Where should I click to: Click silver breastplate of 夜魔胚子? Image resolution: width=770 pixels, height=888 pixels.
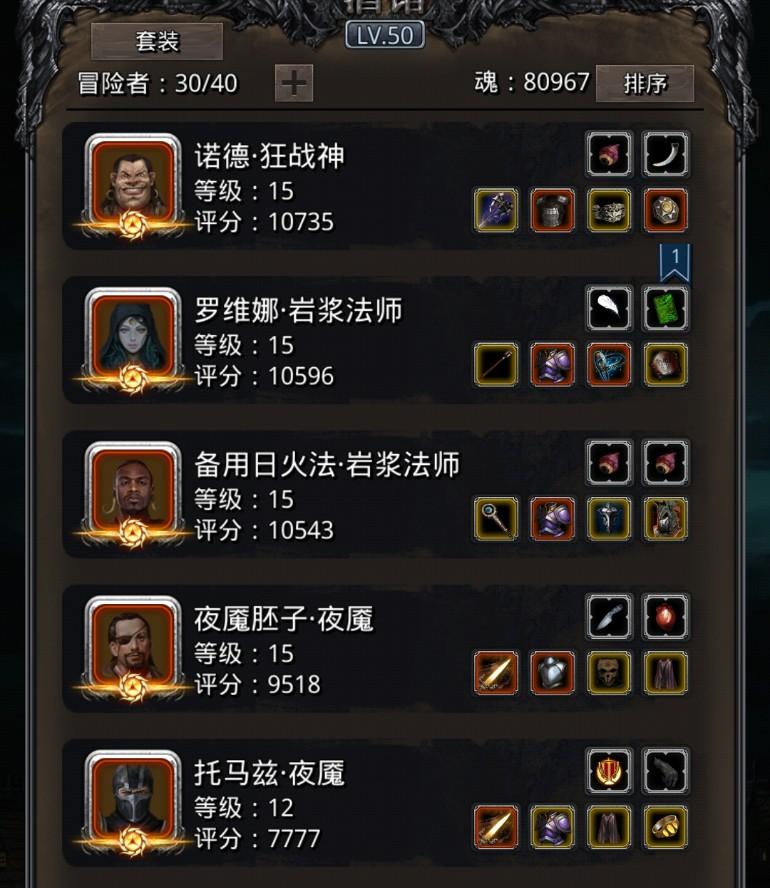click(553, 673)
